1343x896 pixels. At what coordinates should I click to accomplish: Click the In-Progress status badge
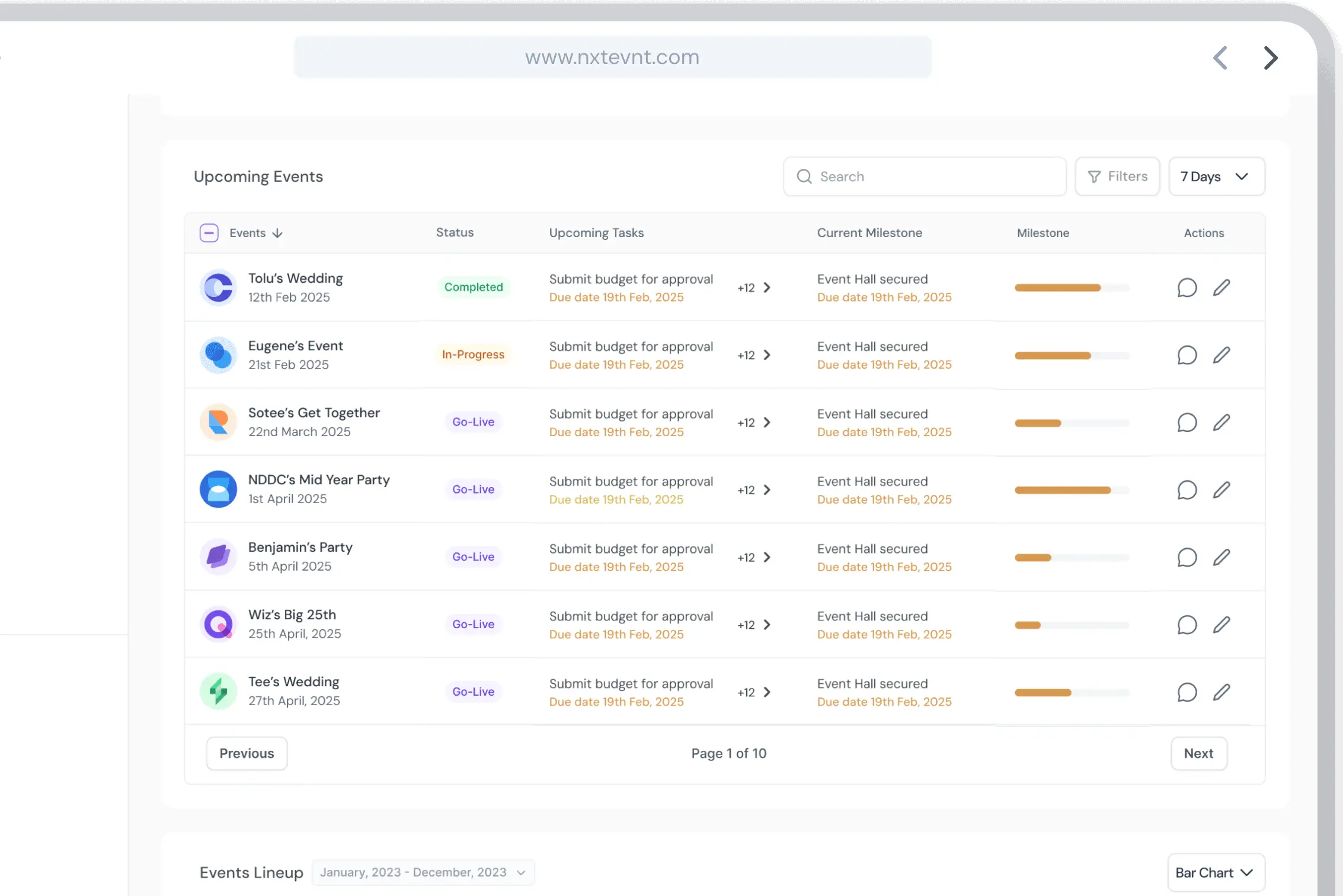click(x=473, y=354)
